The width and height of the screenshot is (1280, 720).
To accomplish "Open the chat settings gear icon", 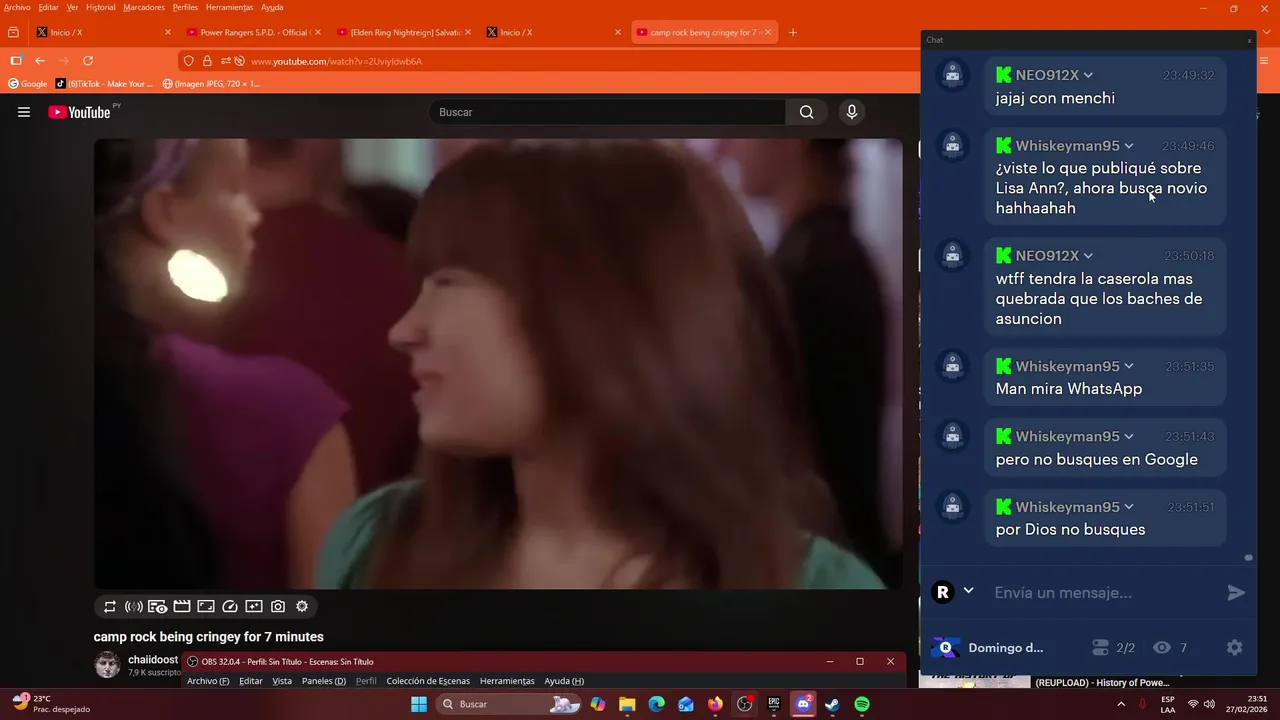I will pos(1234,648).
